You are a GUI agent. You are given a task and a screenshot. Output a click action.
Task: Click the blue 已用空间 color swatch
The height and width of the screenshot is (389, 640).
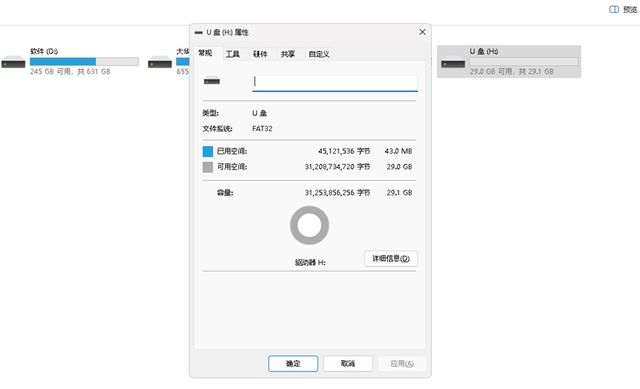coord(208,151)
